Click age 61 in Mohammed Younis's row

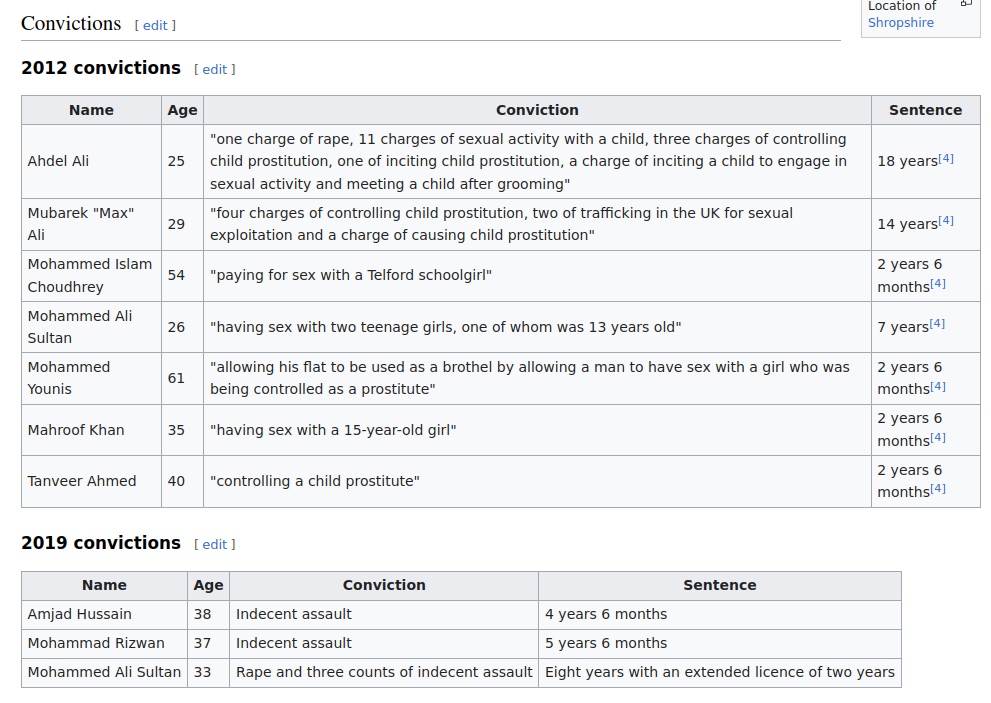coord(176,378)
